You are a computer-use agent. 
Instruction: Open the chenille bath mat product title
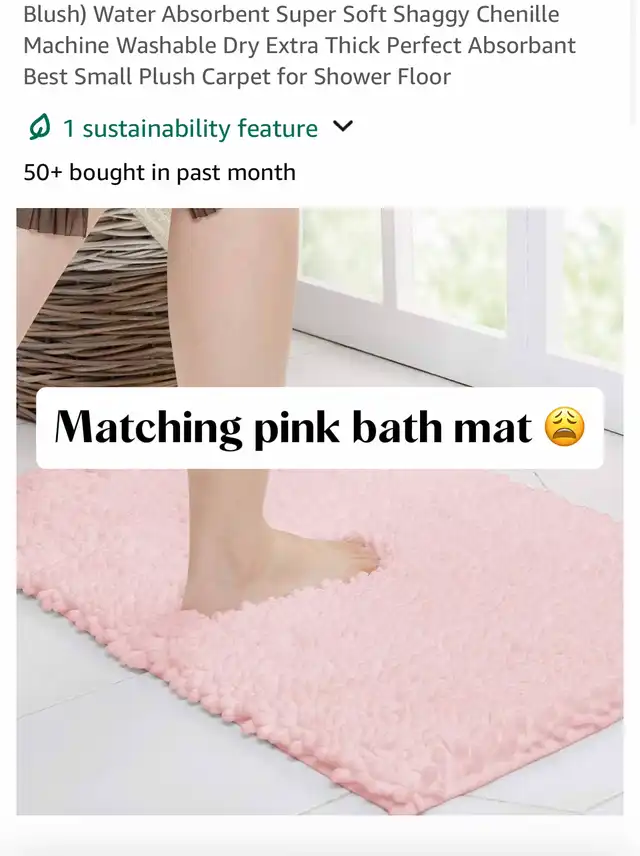pos(299,45)
